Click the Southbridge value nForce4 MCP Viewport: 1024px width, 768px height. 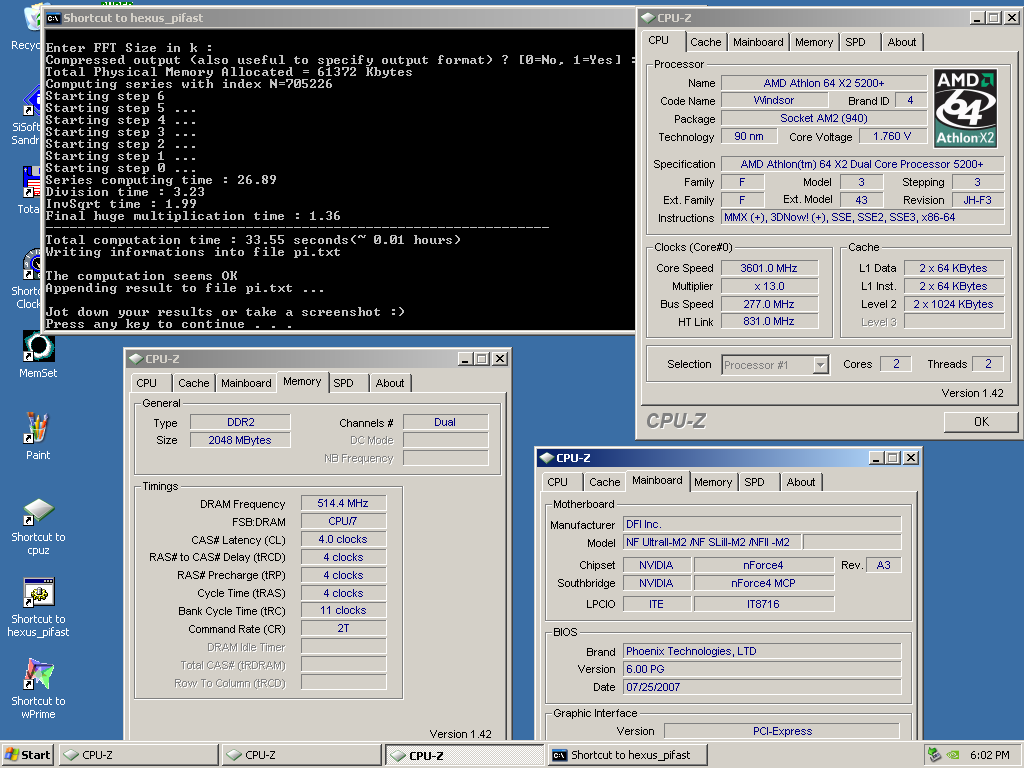pos(763,583)
